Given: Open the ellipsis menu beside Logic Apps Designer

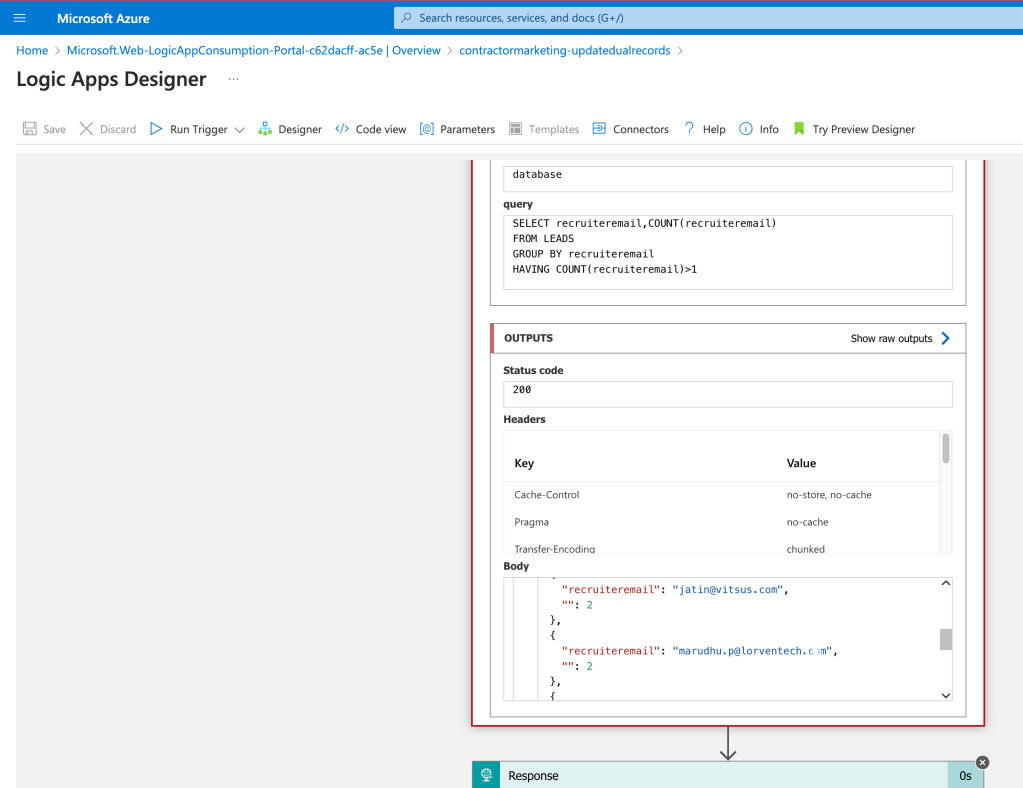Looking at the screenshot, I should pyautogui.click(x=234, y=80).
